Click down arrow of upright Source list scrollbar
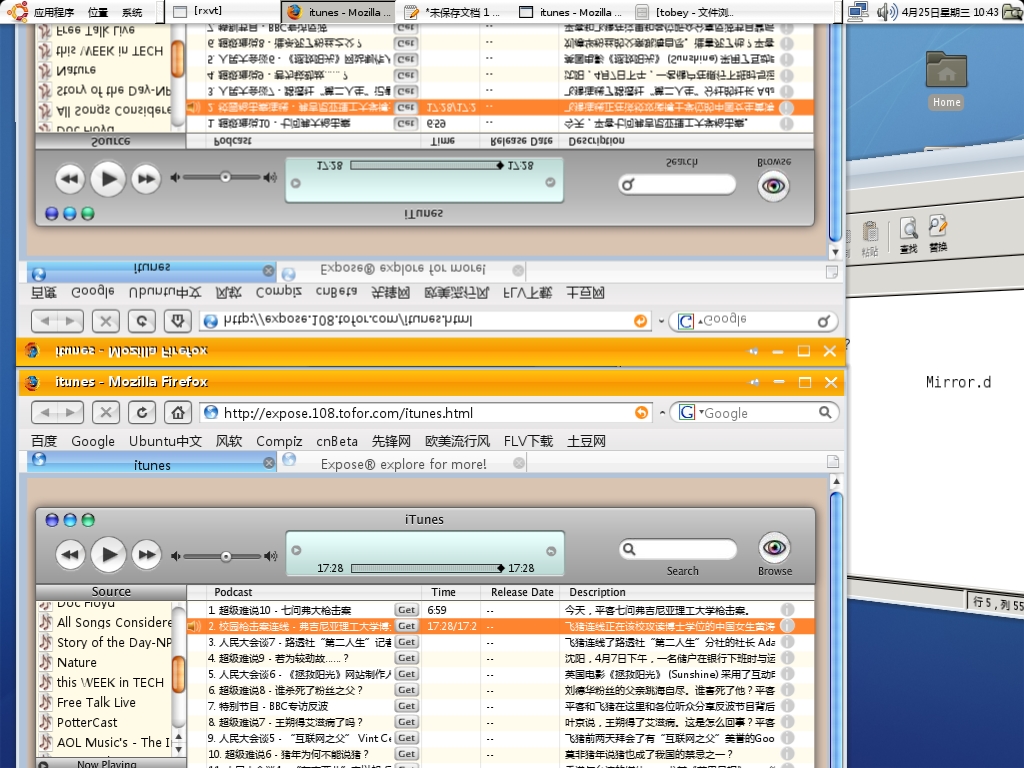This screenshot has width=1024, height=768. 178,750
